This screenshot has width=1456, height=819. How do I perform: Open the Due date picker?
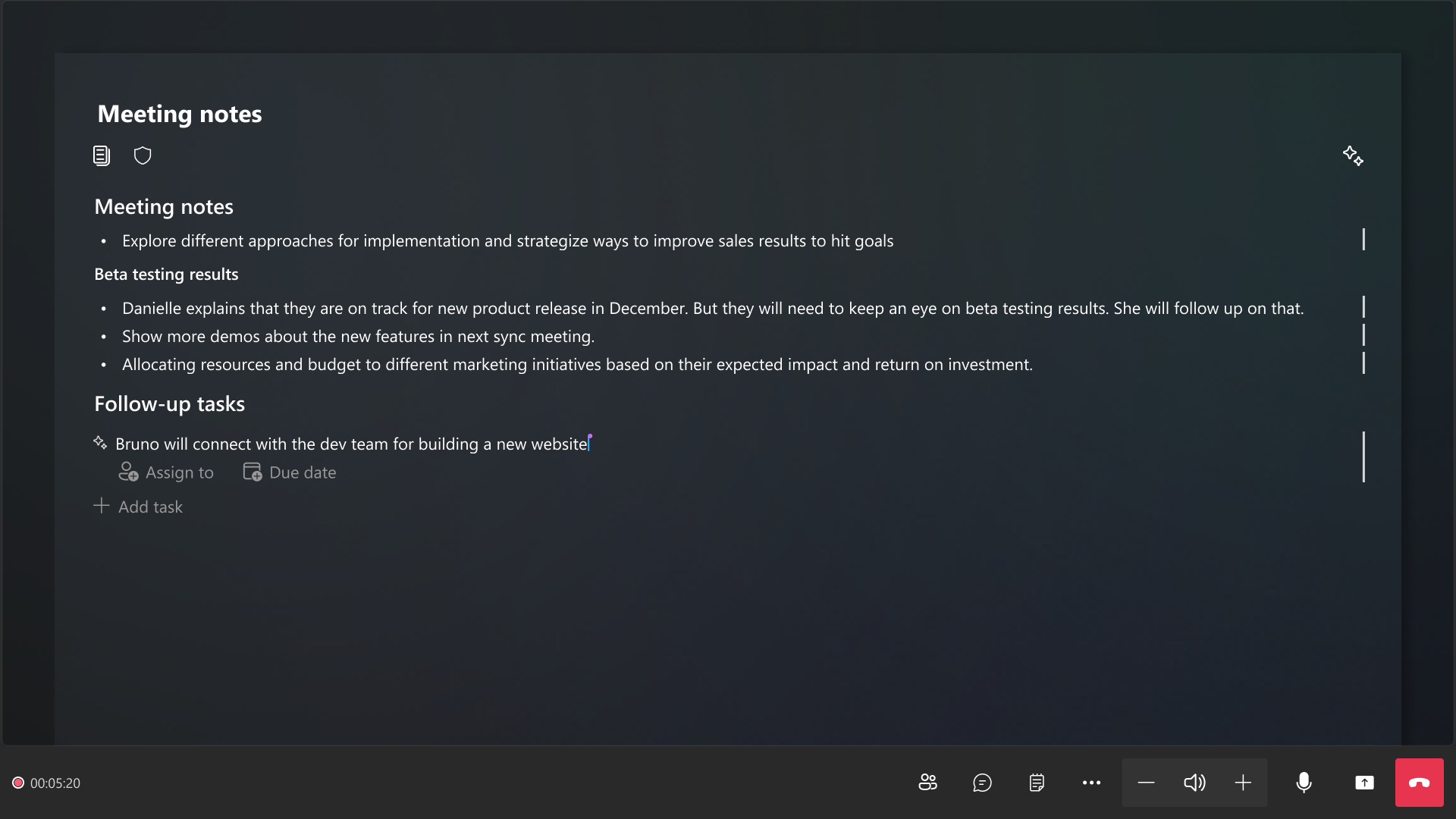tap(289, 472)
